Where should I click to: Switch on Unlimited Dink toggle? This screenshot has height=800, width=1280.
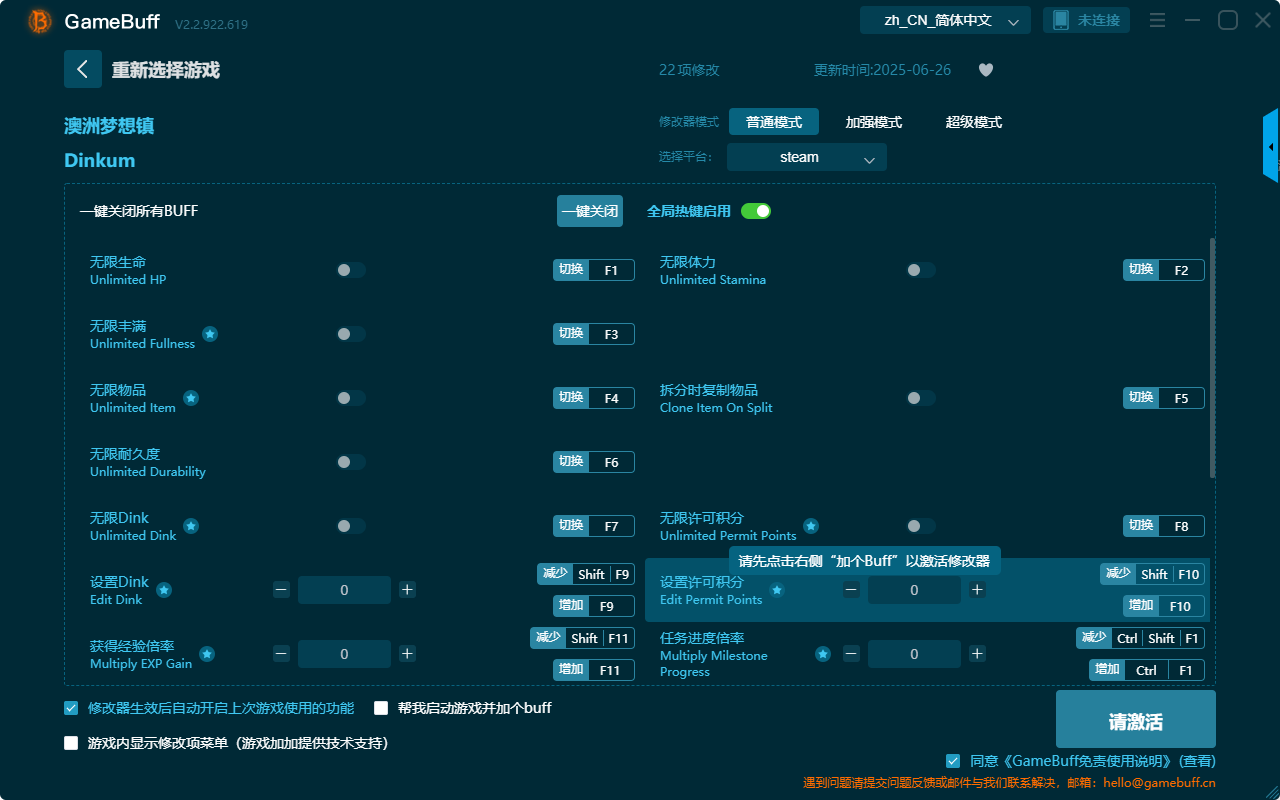click(x=351, y=526)
